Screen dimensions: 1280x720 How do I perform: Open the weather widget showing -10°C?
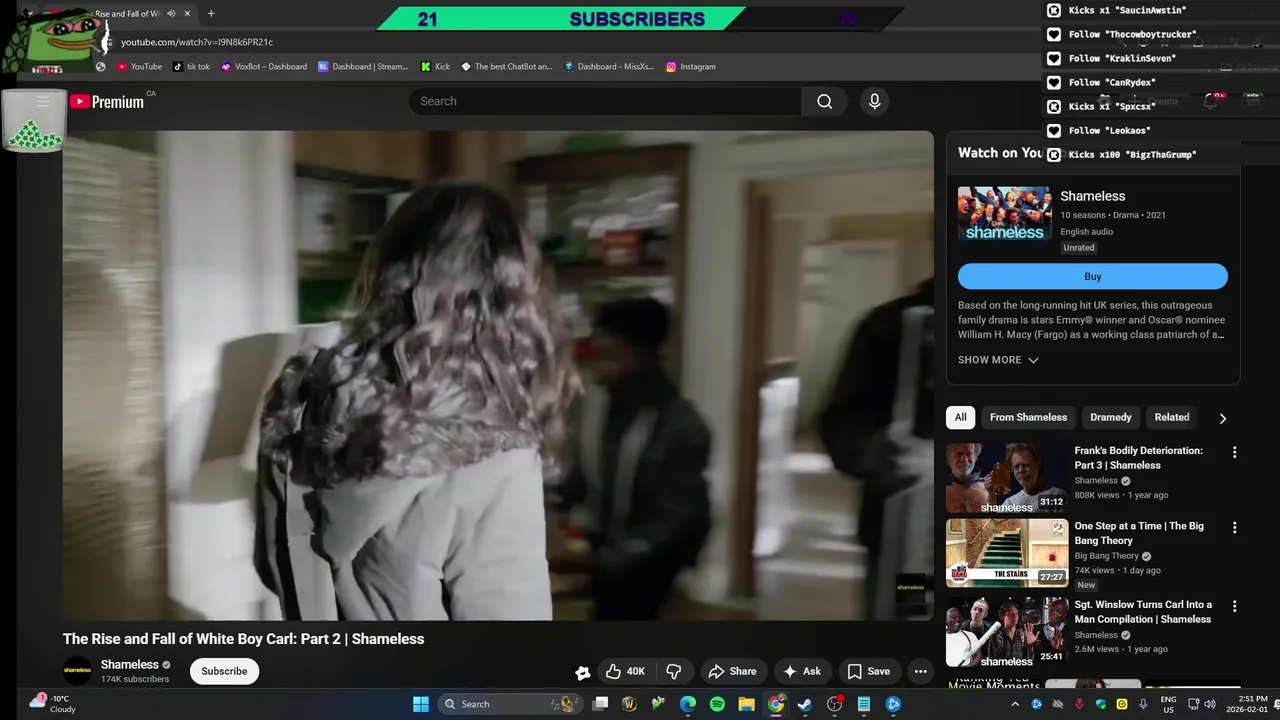(x=52, y=704)
